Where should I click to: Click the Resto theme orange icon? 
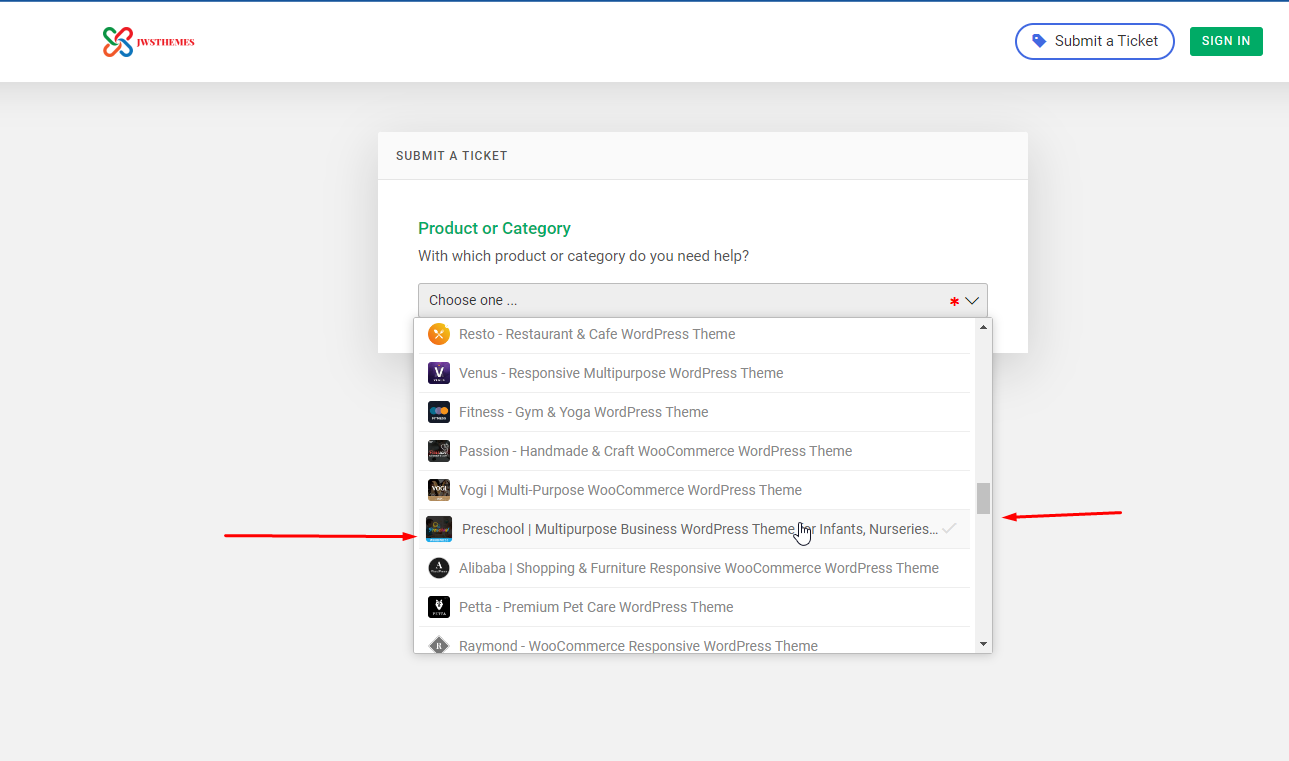(x=438, y=334)
